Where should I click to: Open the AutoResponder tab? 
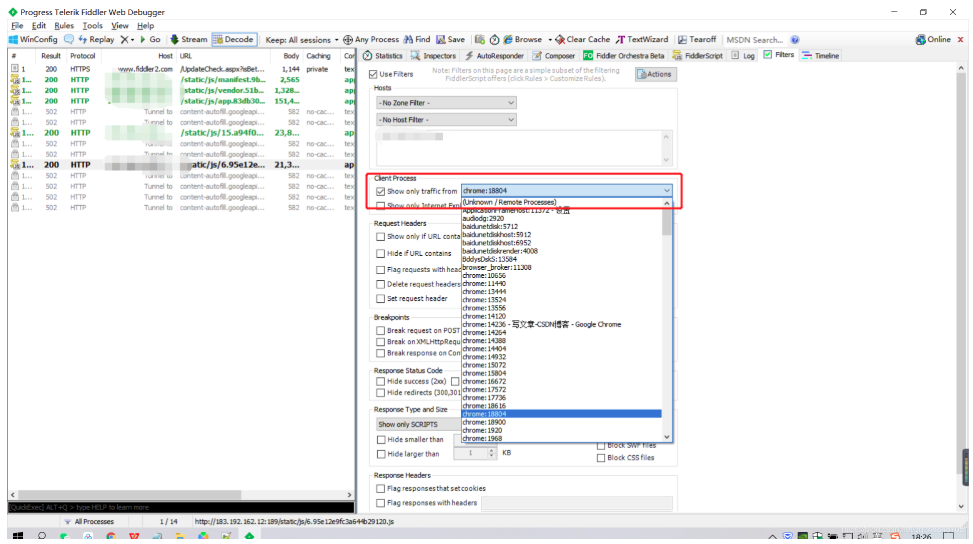(494, 56)
